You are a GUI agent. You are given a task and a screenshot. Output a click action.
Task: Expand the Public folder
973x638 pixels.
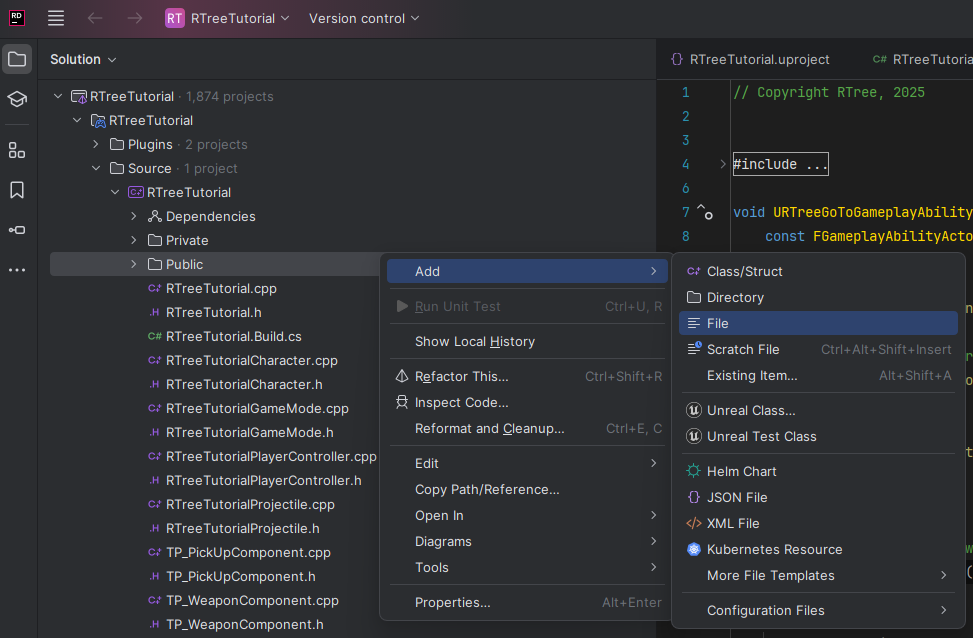coord(133,264)
